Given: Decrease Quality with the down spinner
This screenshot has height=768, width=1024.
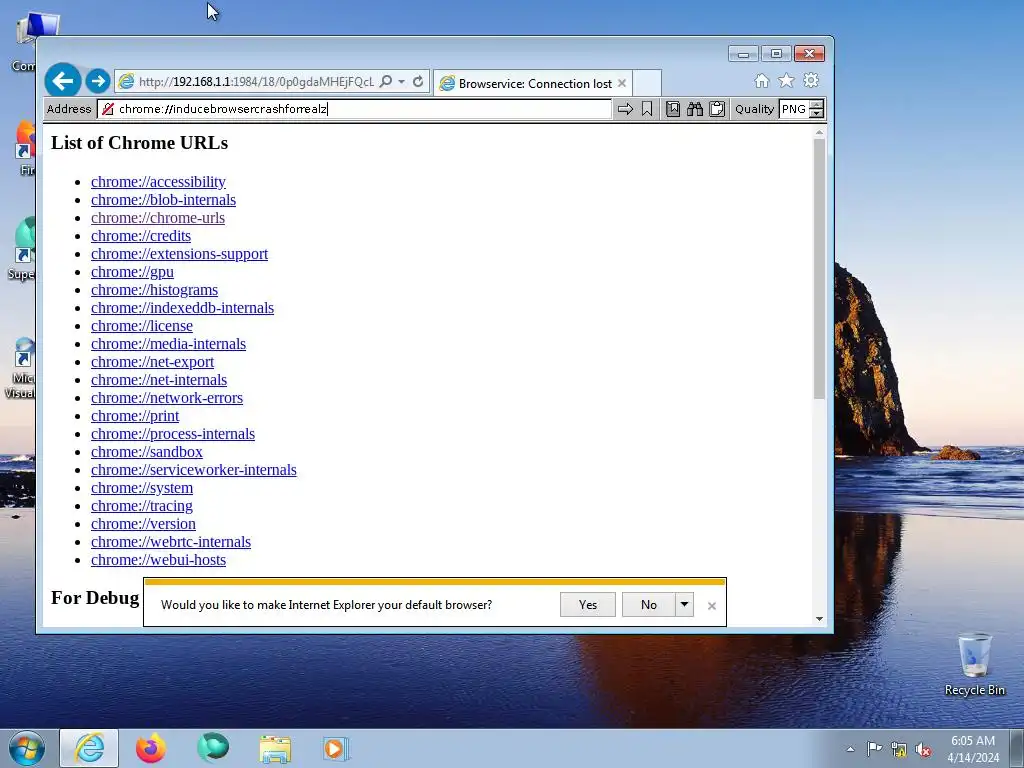Looking at the screenshot, I should tap(816, 114).
